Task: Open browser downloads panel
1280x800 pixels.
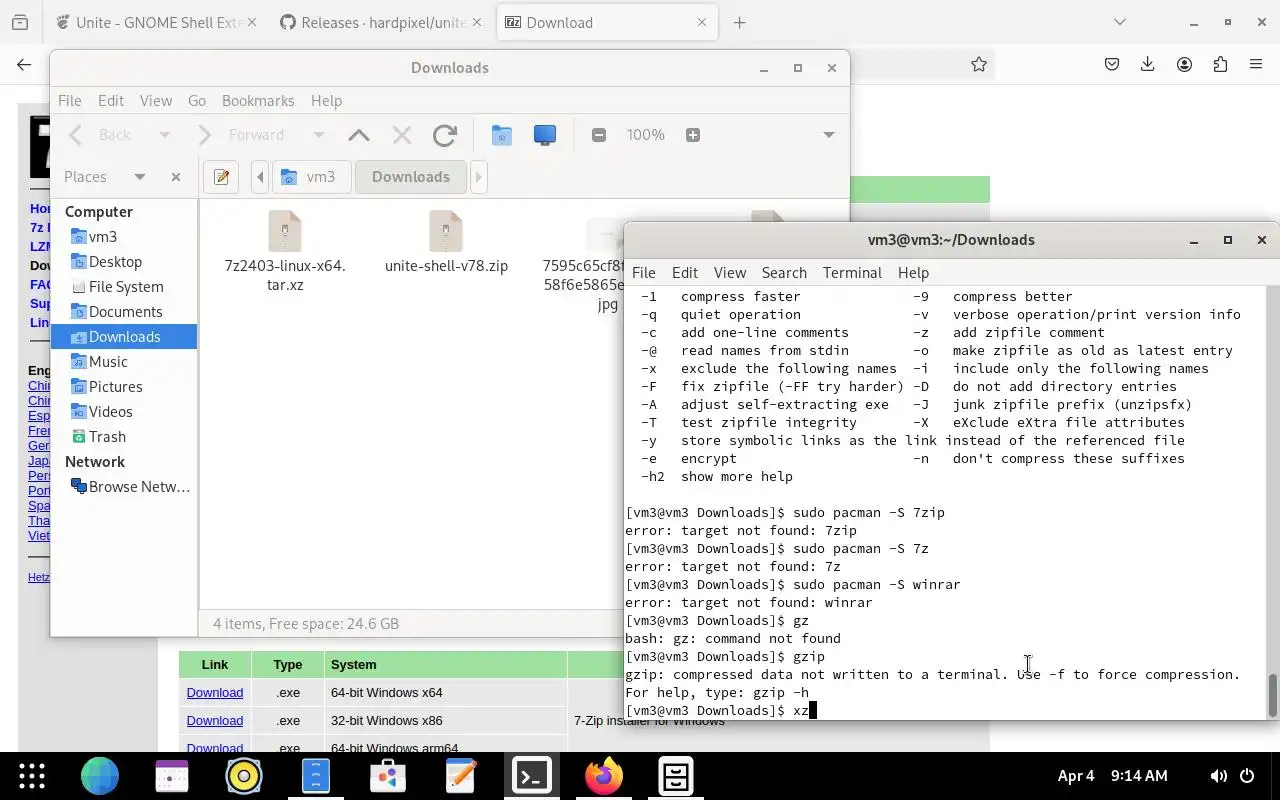Action: pos(1148,64)
